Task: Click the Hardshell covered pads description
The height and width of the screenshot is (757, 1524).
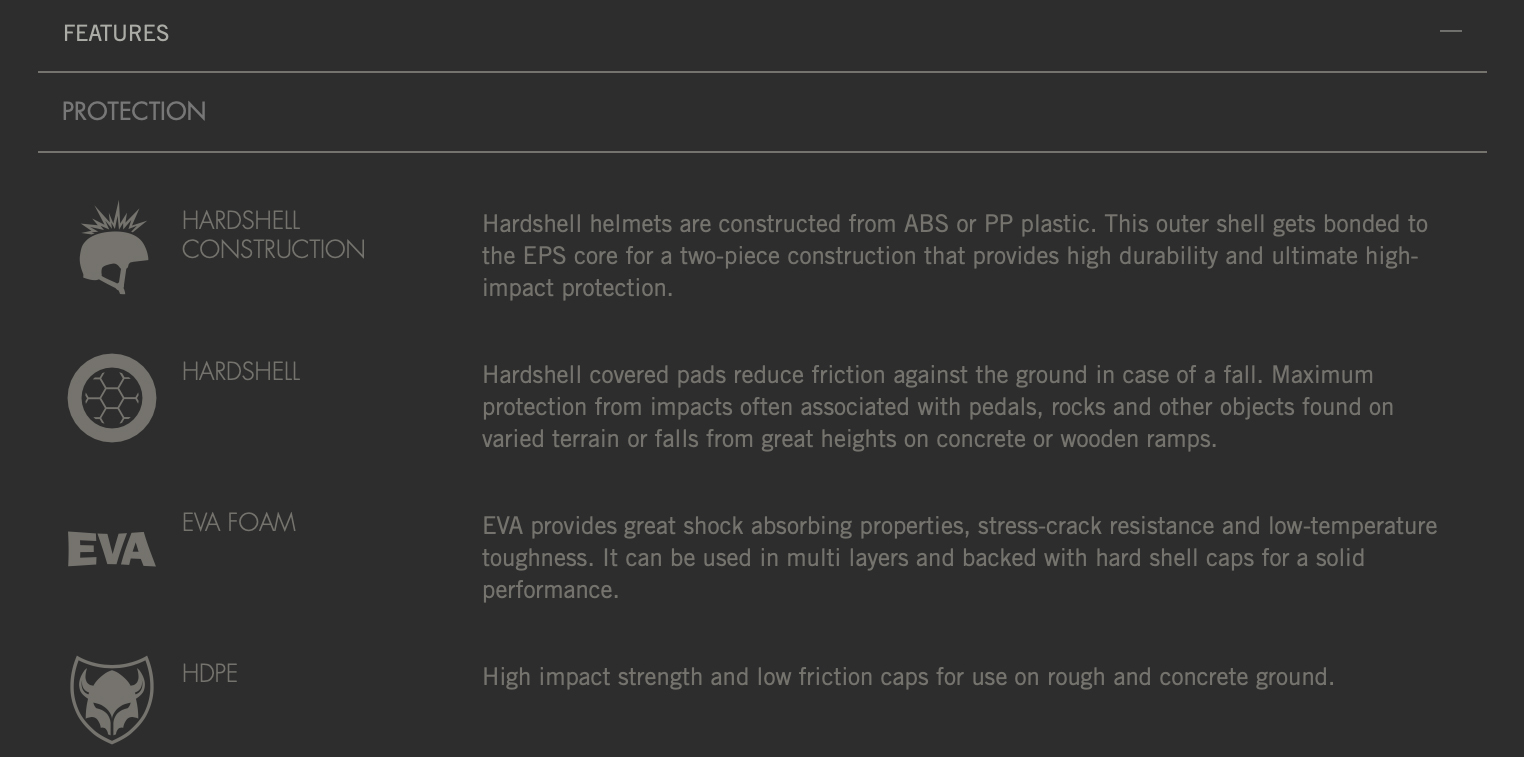Action: pos(938,407)
